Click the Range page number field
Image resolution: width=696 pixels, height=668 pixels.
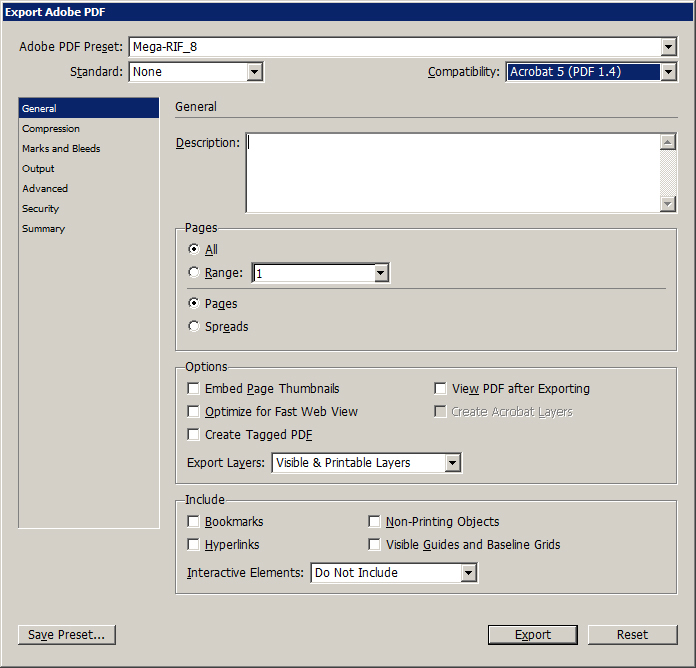314,273
